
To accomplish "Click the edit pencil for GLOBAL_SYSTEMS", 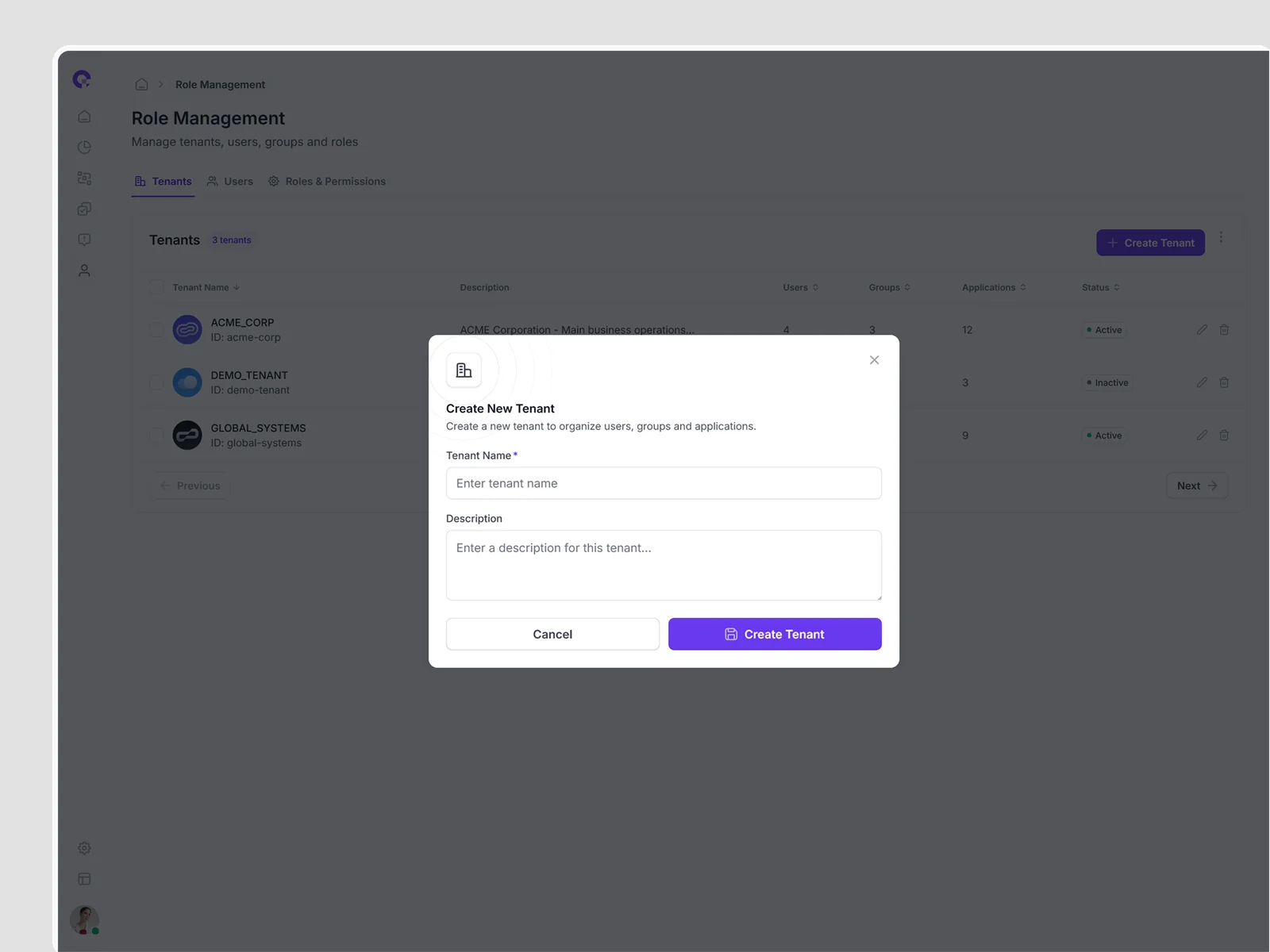I will (x=1202, y=436).
